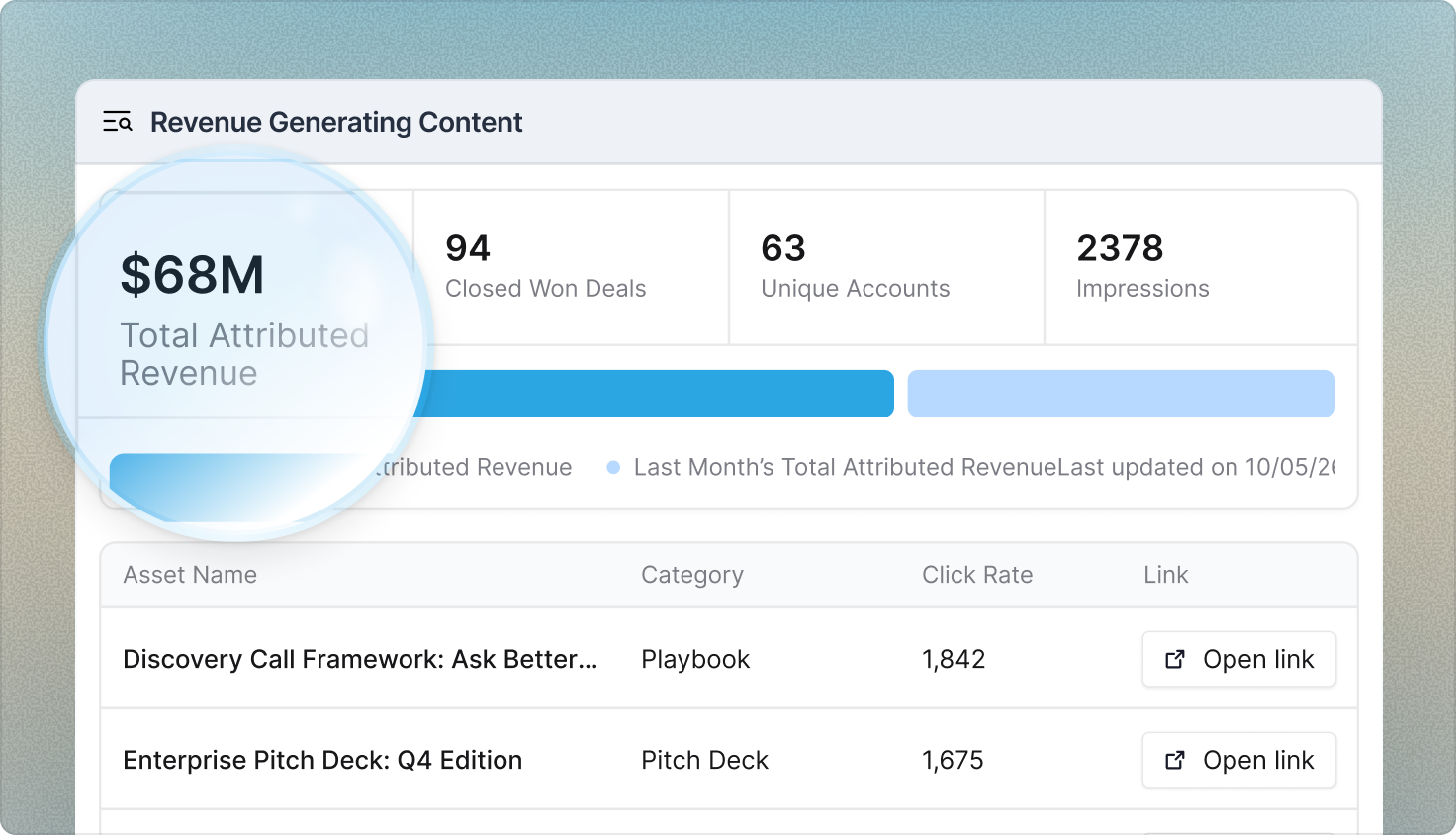The image size is (1456, 835).
Task: Select the Enterprise Pitch Deck: Q4 Edition name
Action: coord(322,761)
